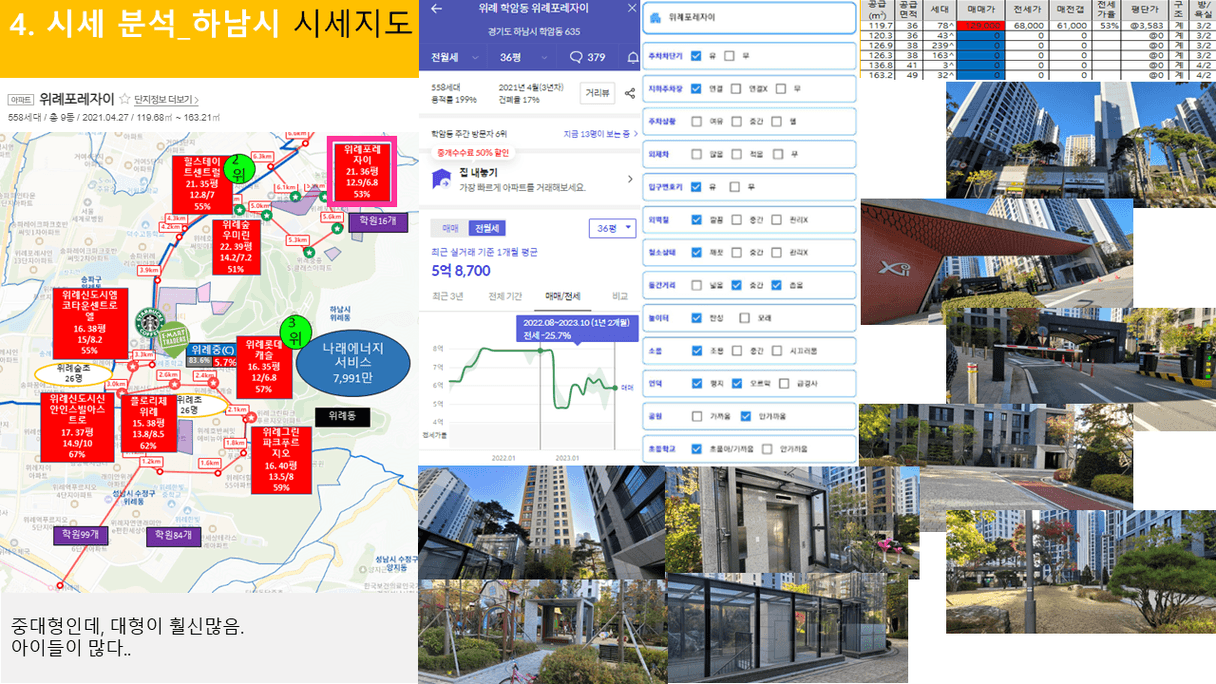The width and height of the screenshot is (1216, 684).
Task: Open the 36평 size dropdown in header
Action: pyautogui.click(x=520, y=57)
